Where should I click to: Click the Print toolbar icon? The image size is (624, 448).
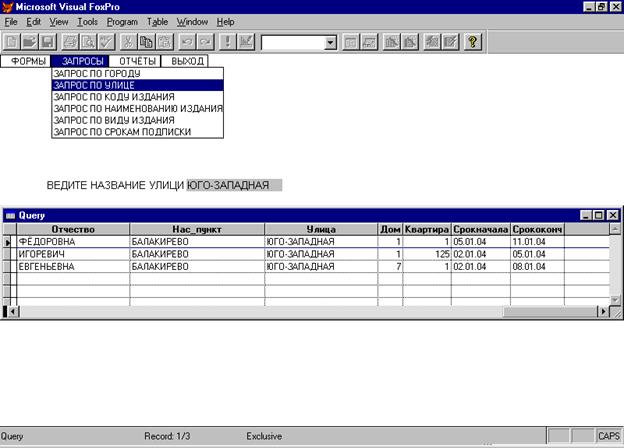coord(71,43)
